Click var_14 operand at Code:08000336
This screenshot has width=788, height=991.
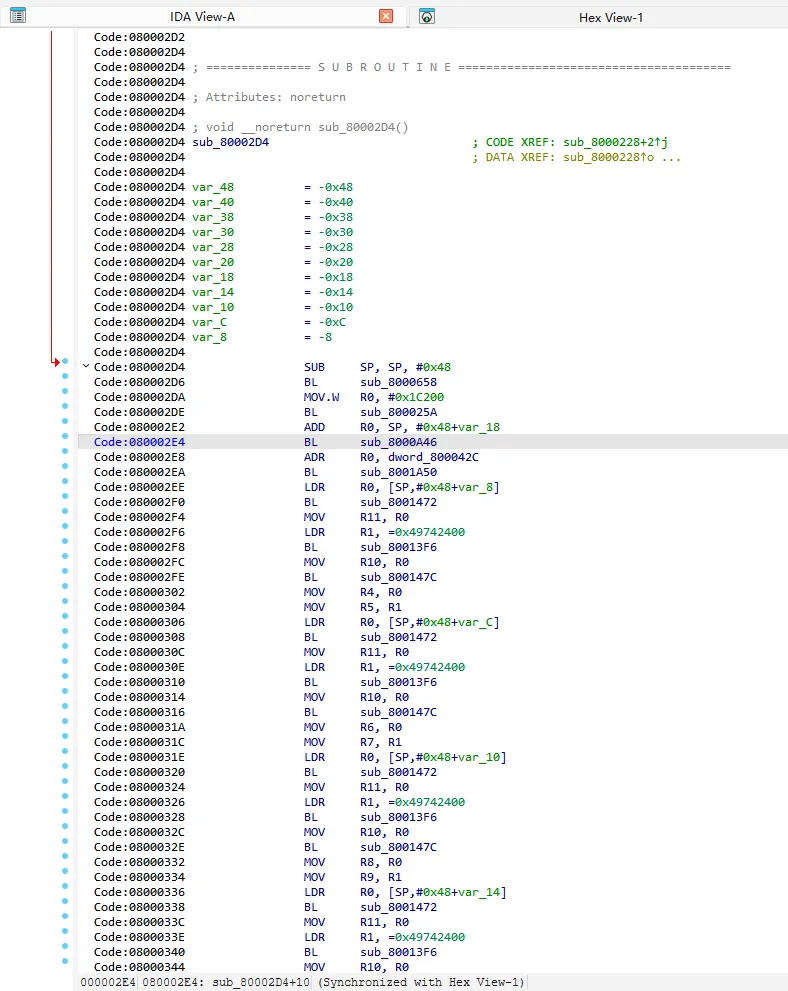[x=481, y=892]
